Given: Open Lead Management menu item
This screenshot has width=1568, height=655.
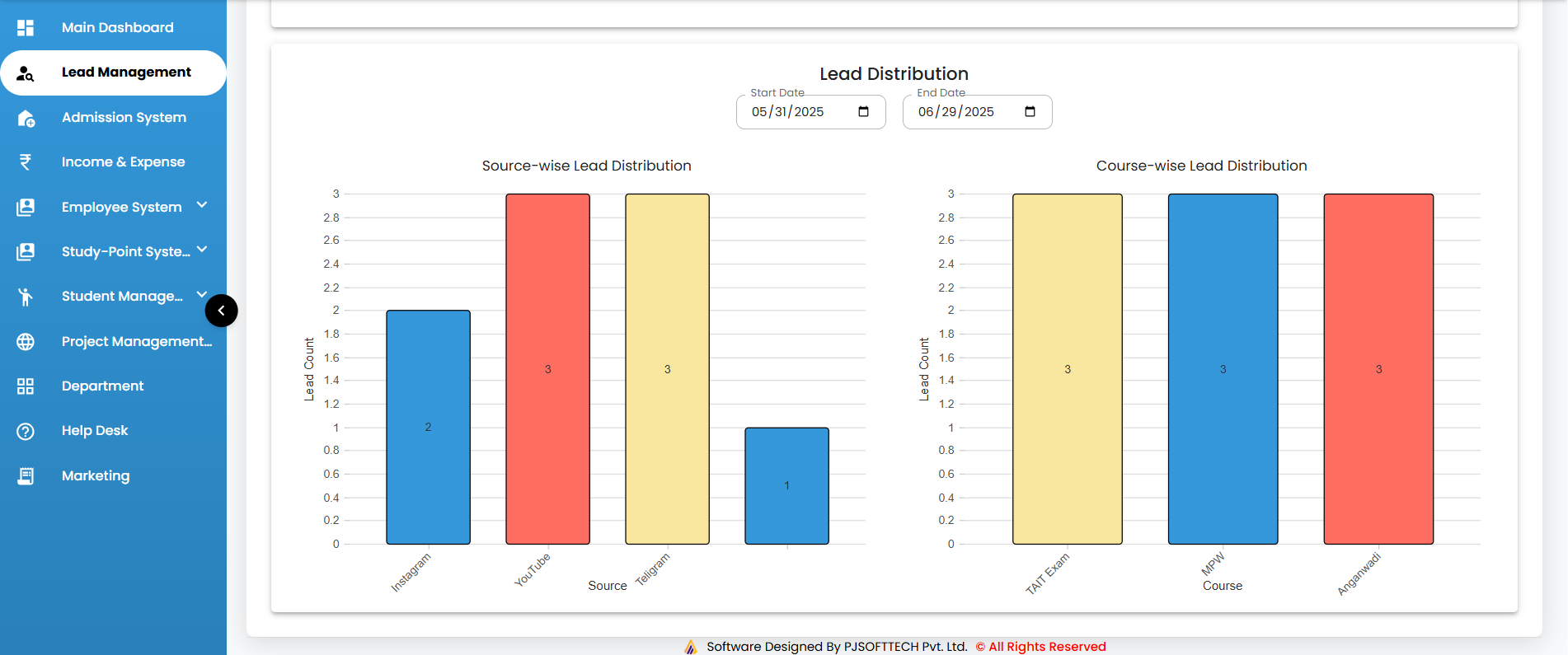Looking at the screenshot, I should coord(126,73).
